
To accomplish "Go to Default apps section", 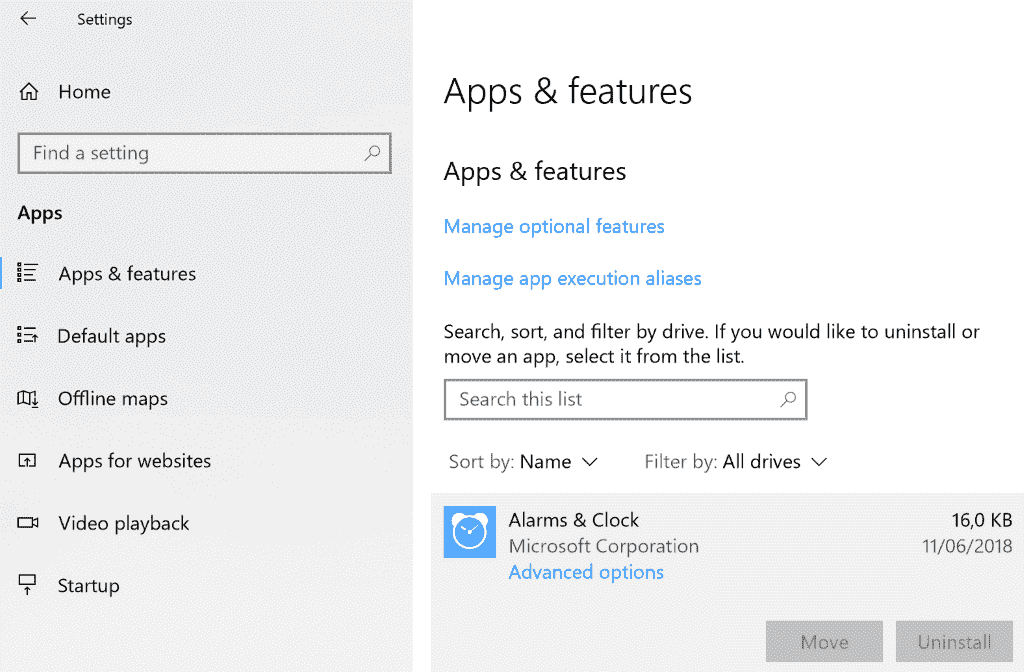I will click(x=112, y=336).
